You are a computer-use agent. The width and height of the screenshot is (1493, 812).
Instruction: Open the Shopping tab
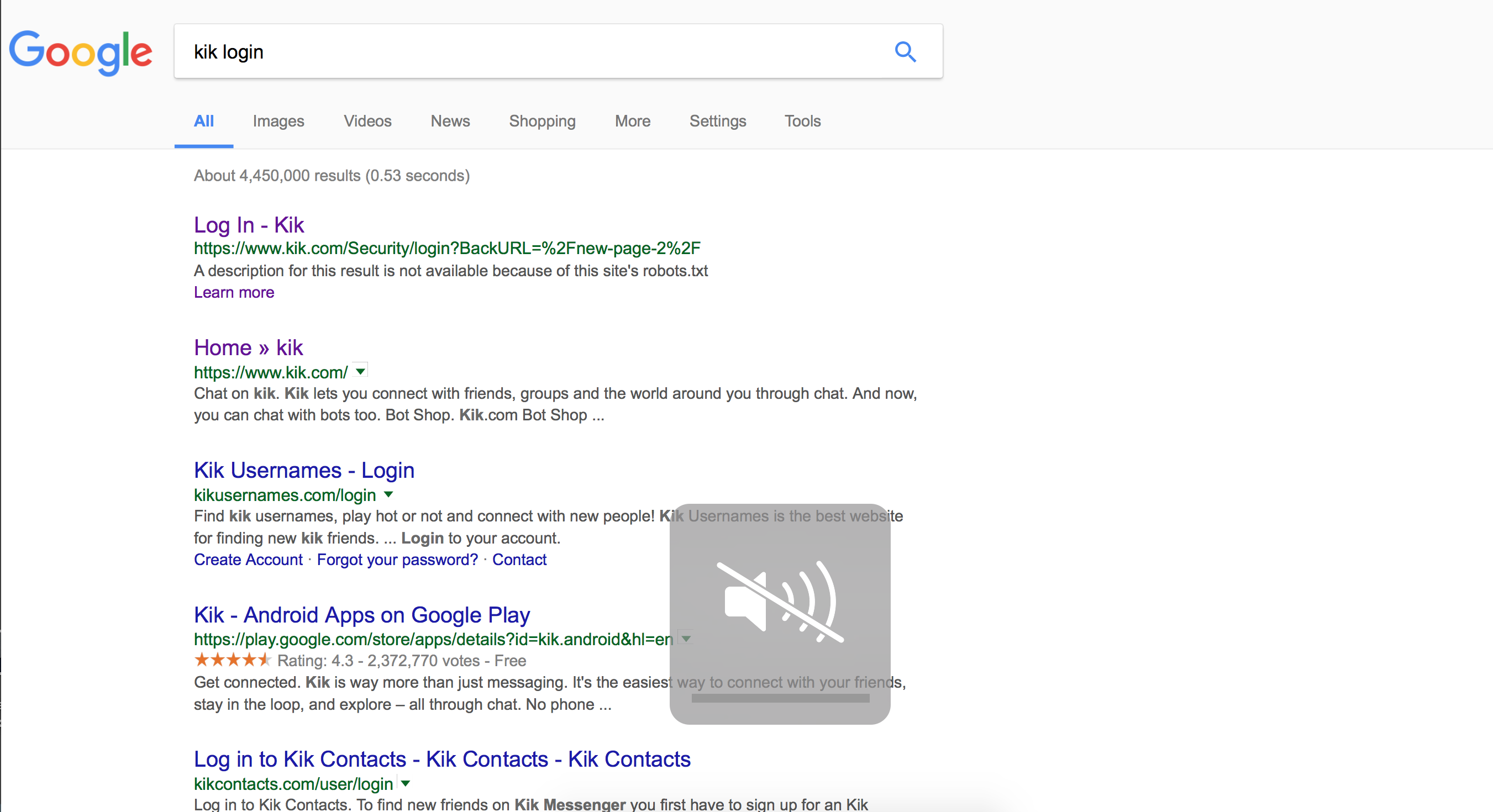click(x=542, y=121)
